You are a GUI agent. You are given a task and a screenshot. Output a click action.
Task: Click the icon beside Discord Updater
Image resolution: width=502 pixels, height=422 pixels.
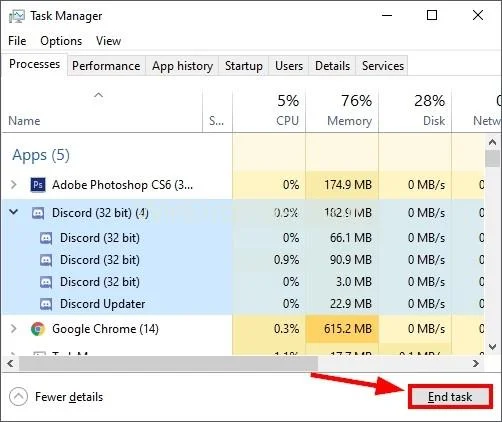pyautogui.click(x=46, y=304)
